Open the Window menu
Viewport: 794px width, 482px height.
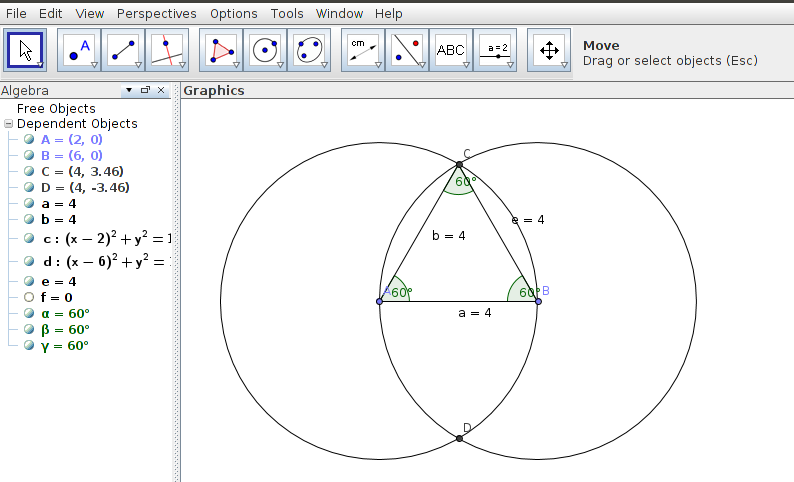point(339,14)
